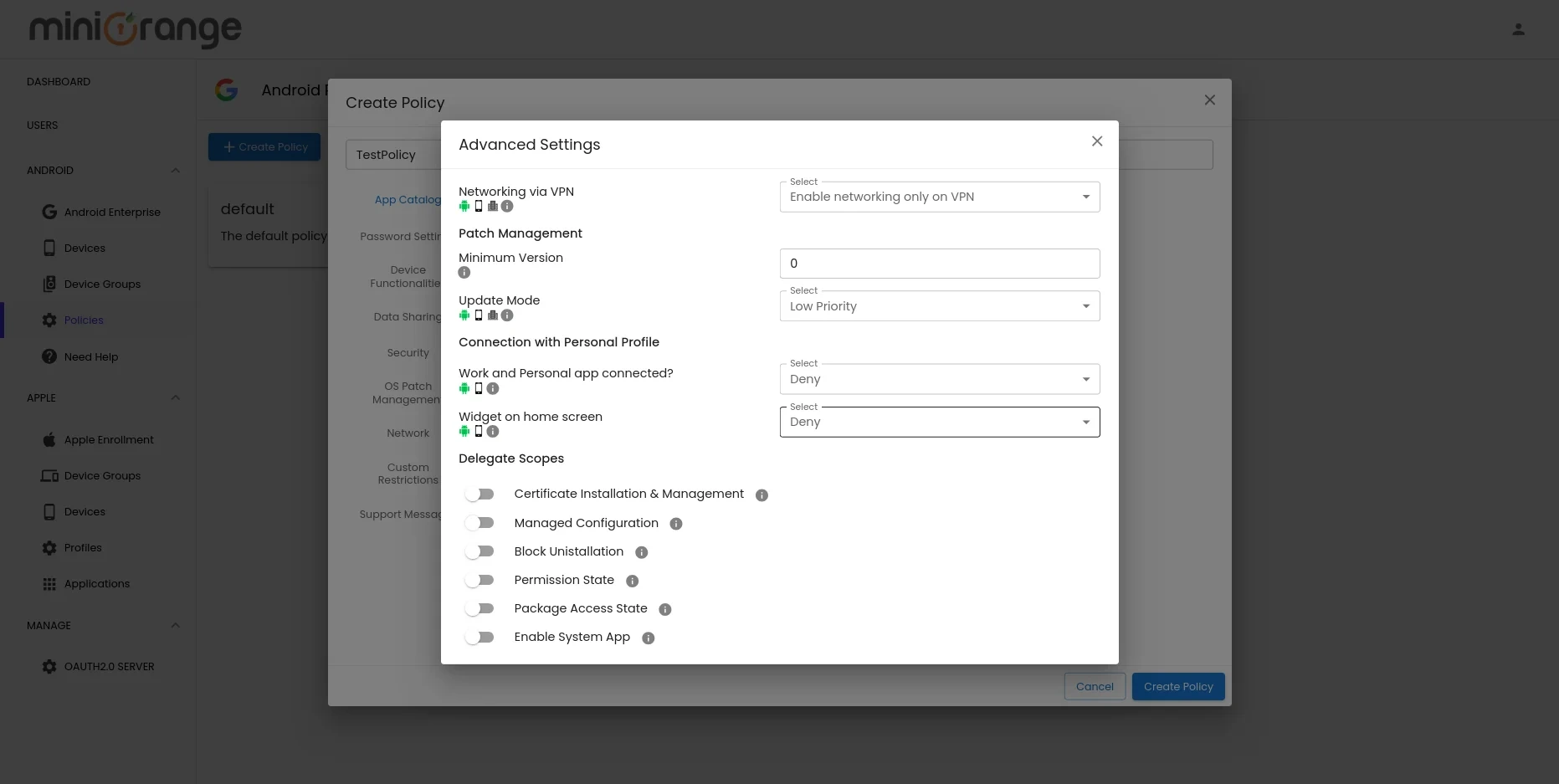The width and height of the screenshot is (1559, 784).
Task: Enable the Managed Configuration toggle
Action: [479, 522]
